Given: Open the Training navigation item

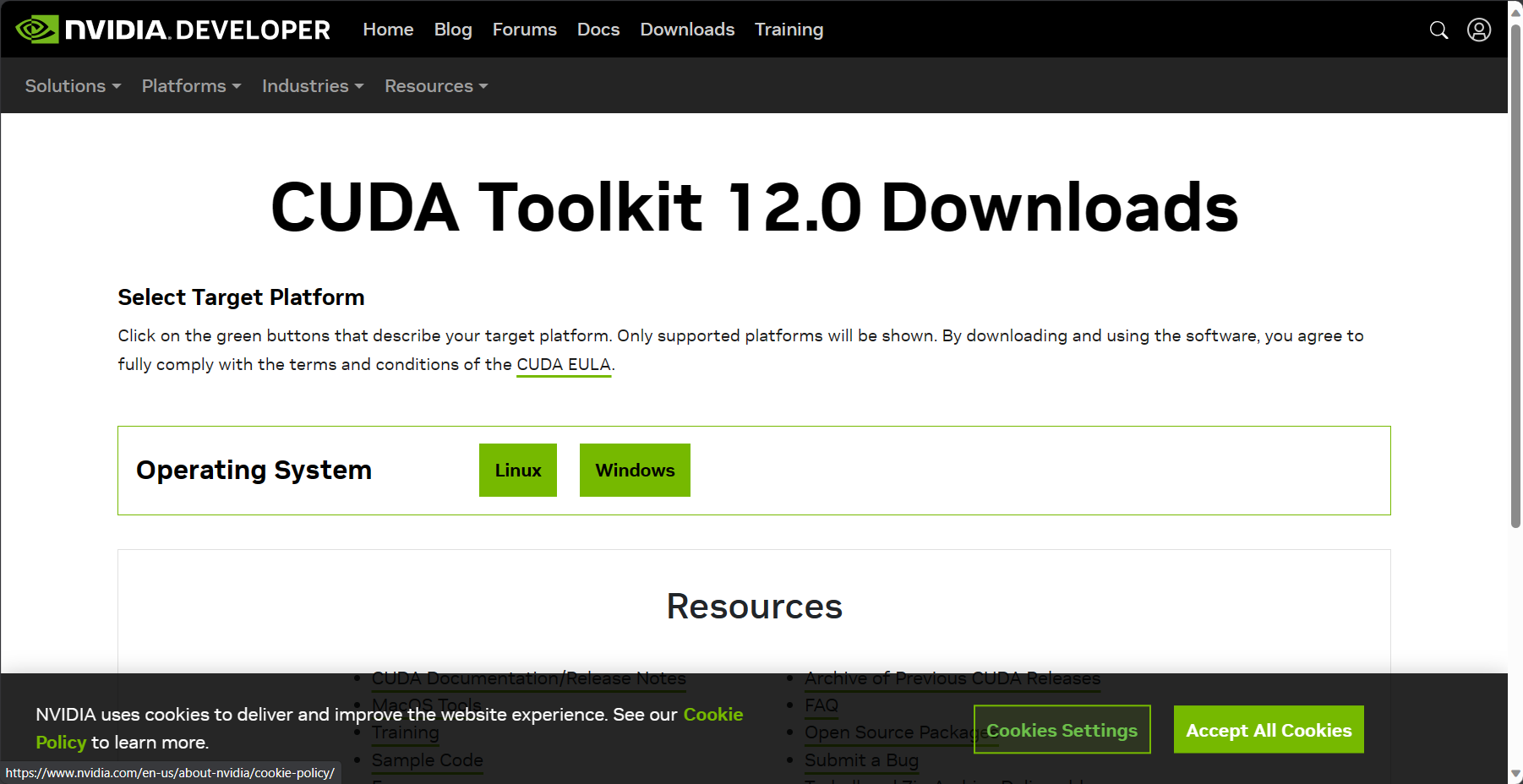Looking at the screenshot, I should click(x=789, y=30).
